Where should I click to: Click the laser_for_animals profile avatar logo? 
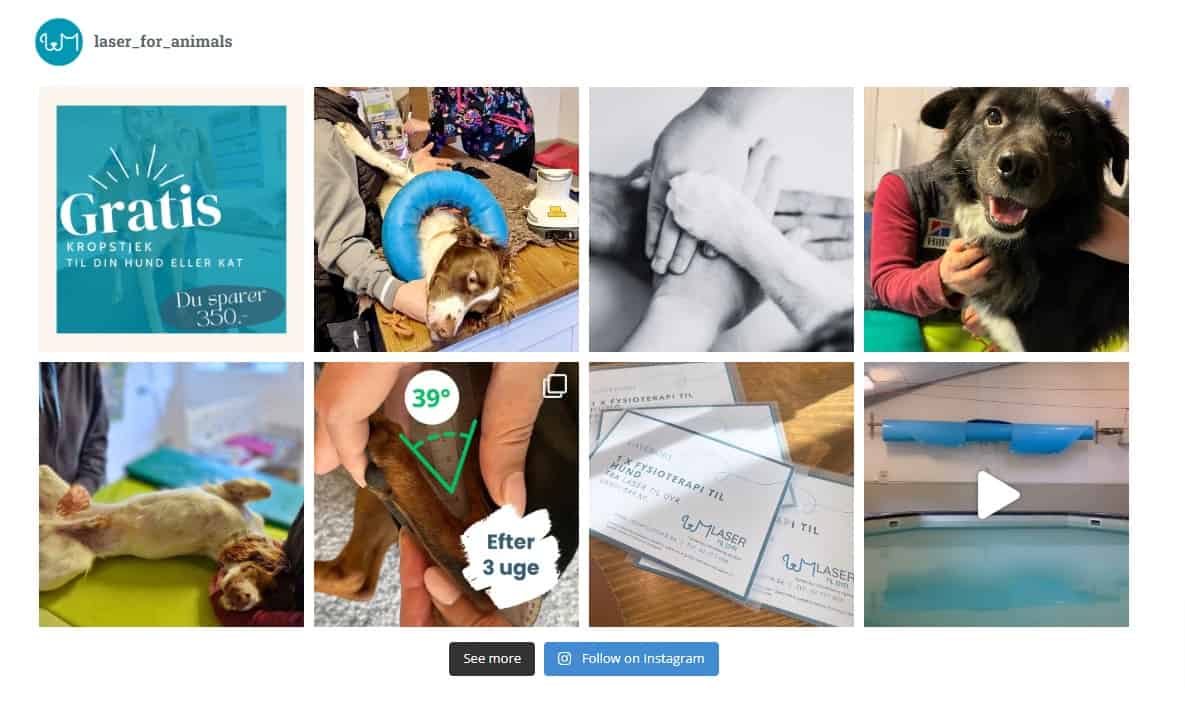point(59,42)
